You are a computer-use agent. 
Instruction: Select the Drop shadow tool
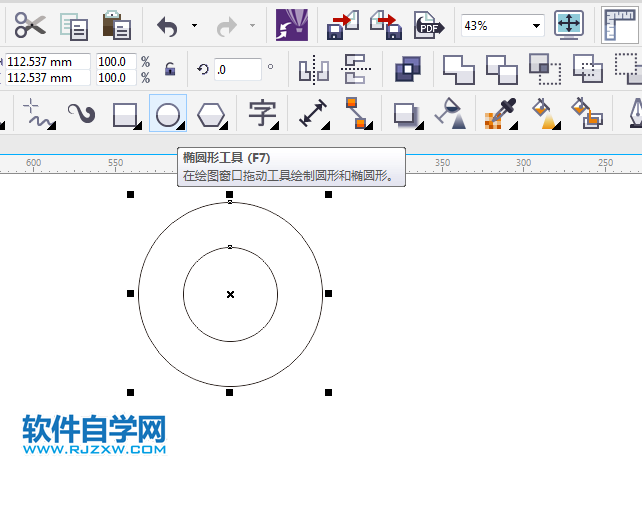(408, 116)
